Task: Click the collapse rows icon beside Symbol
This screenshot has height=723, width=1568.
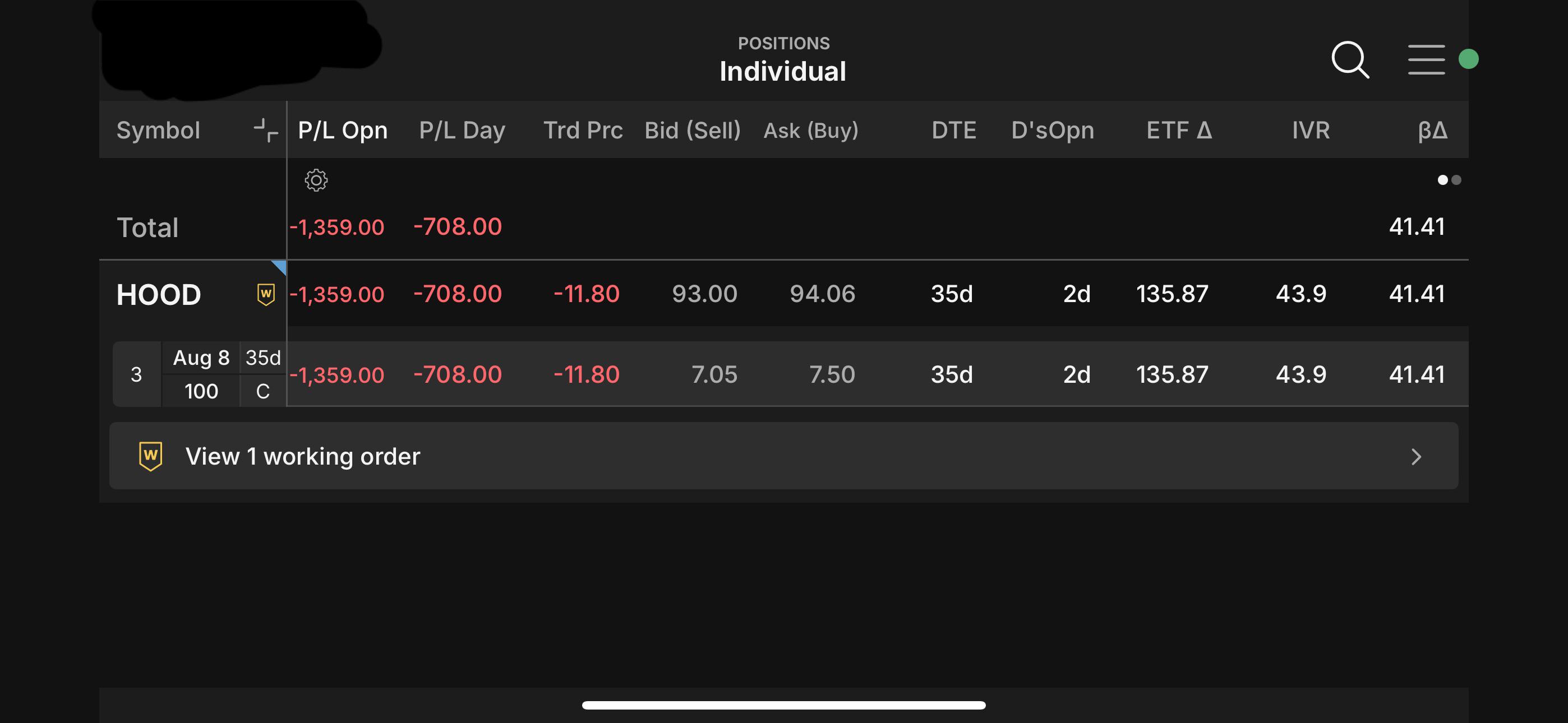Action: point(266,130)
